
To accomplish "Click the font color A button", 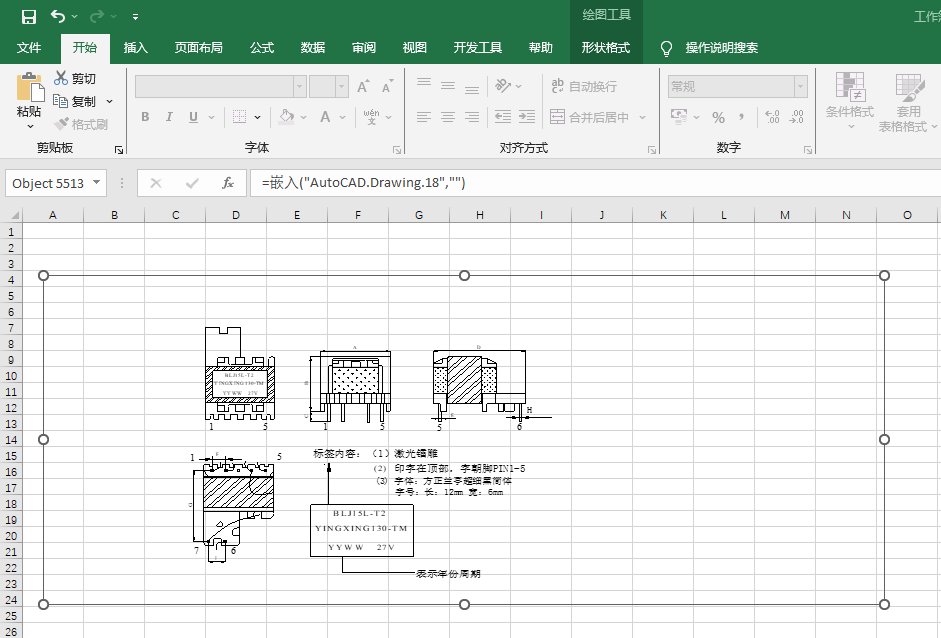I will point(325,117).
